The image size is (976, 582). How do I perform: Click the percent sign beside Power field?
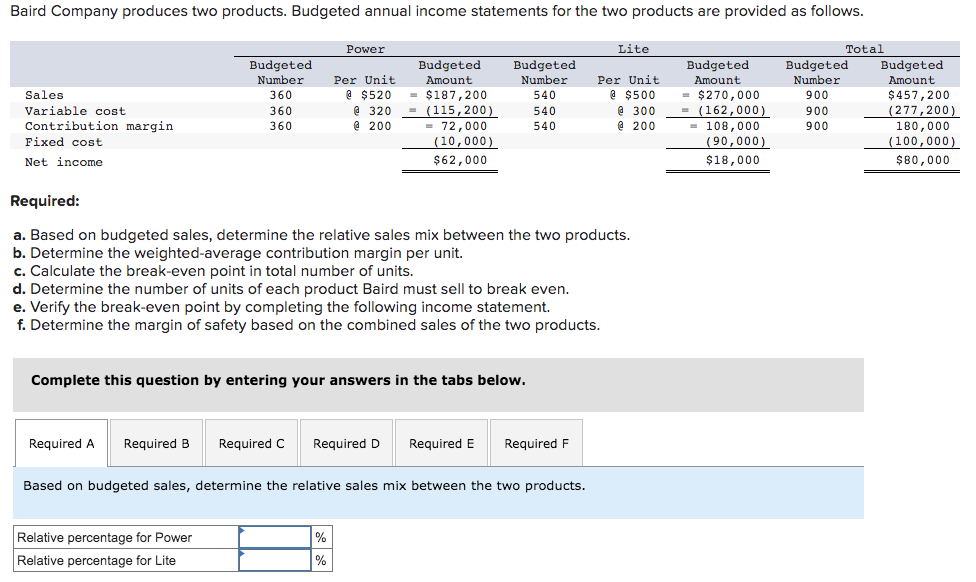(x=319, y=536)
